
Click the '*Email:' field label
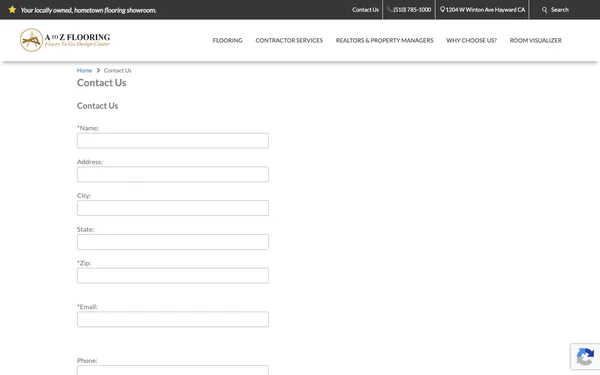87,307
